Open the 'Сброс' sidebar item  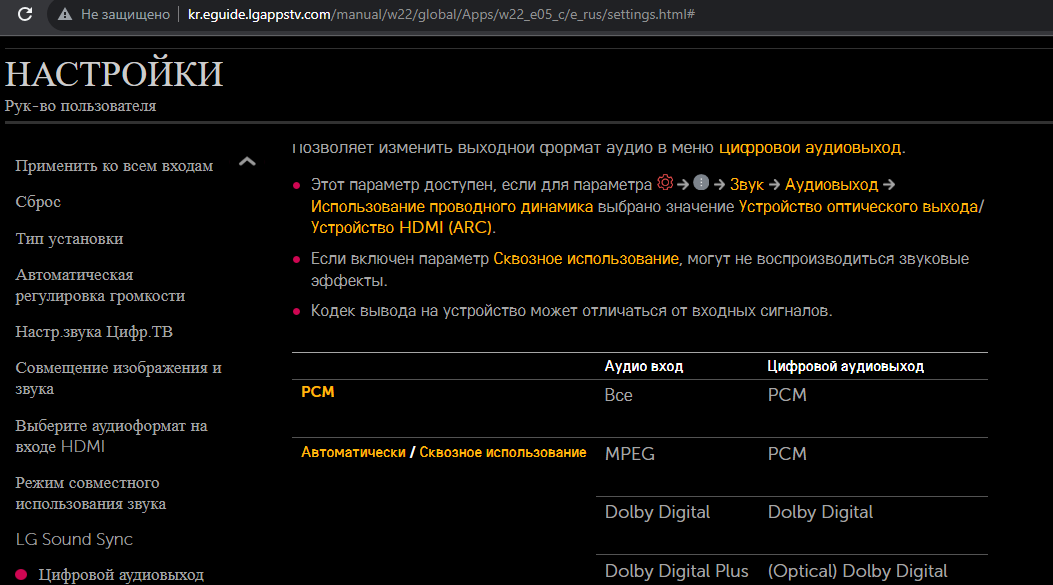38,202
